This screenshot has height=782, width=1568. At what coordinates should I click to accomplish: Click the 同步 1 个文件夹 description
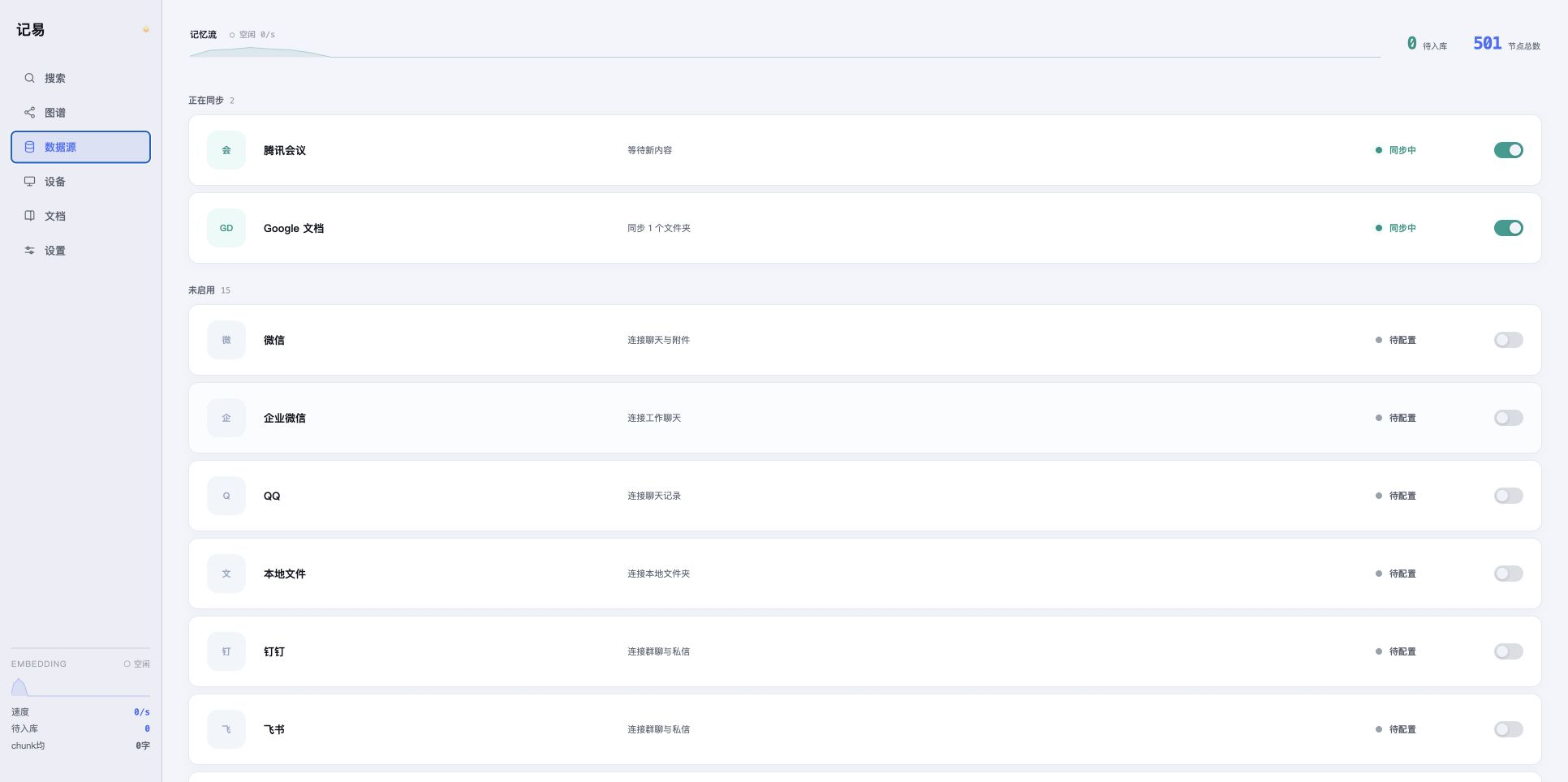click(x=659, y=228)
